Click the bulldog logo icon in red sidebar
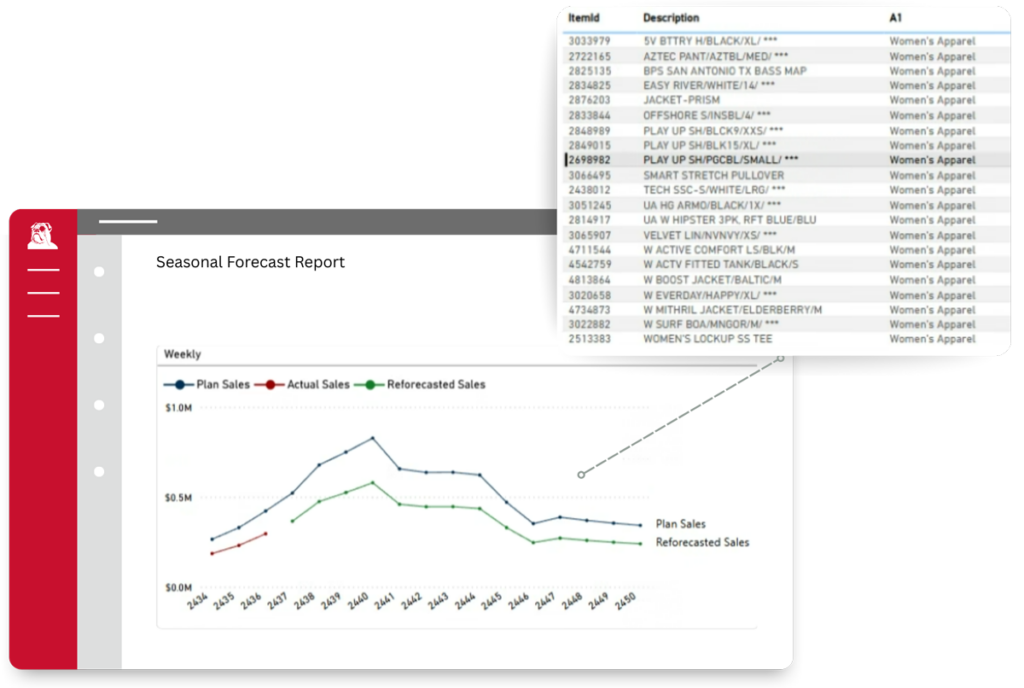The height and width of the screenshot is (688, 1024). pos(42,236)
